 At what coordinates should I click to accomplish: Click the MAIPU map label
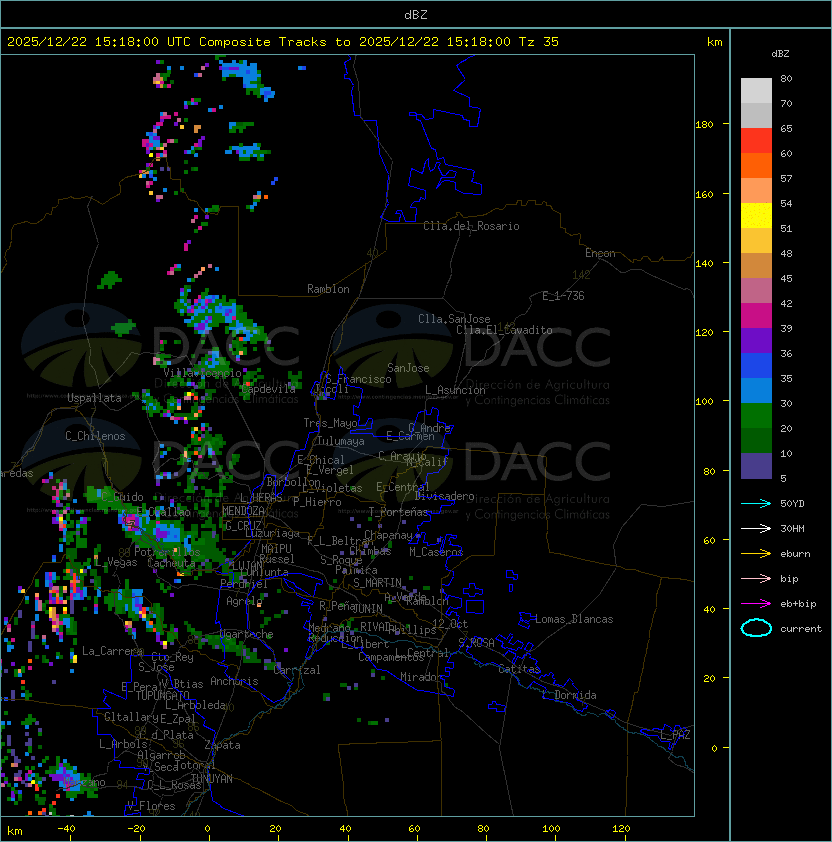tap(276, 549)
